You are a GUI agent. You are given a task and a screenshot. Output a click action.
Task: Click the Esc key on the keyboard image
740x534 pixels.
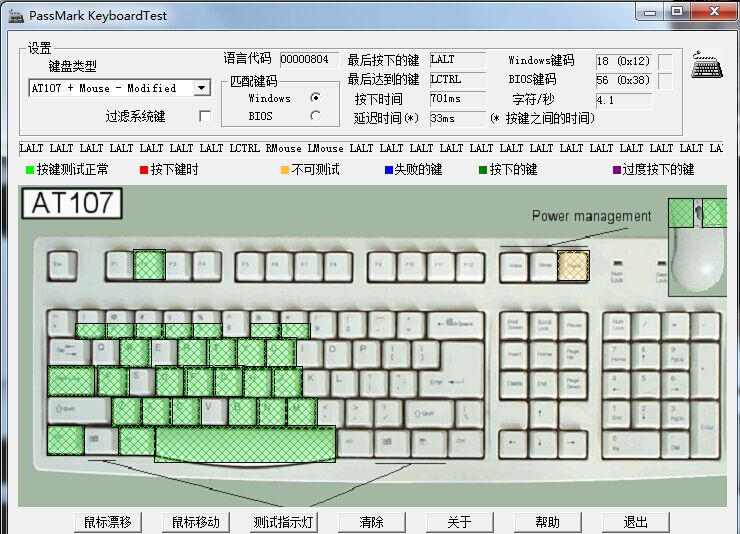point(62,266)
